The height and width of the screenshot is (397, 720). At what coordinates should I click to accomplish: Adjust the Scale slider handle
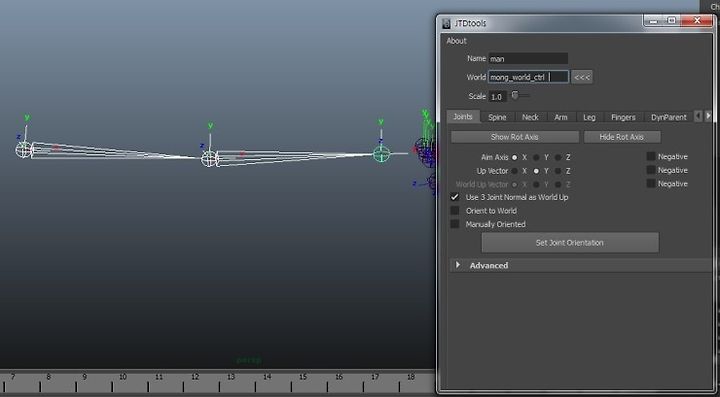[515, 95]
